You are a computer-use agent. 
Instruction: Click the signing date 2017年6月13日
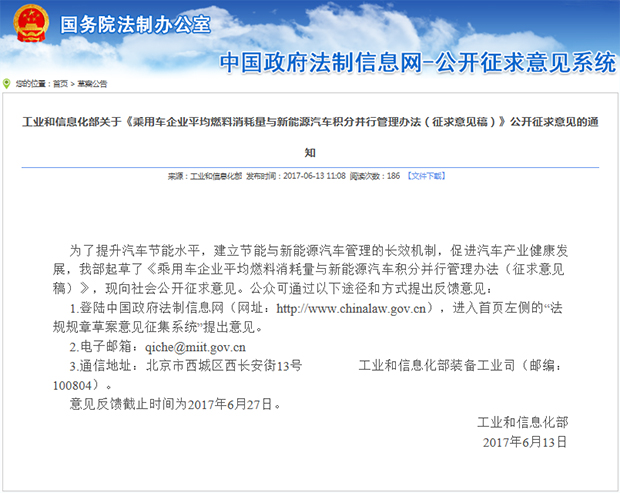click(x=524, y=441)
